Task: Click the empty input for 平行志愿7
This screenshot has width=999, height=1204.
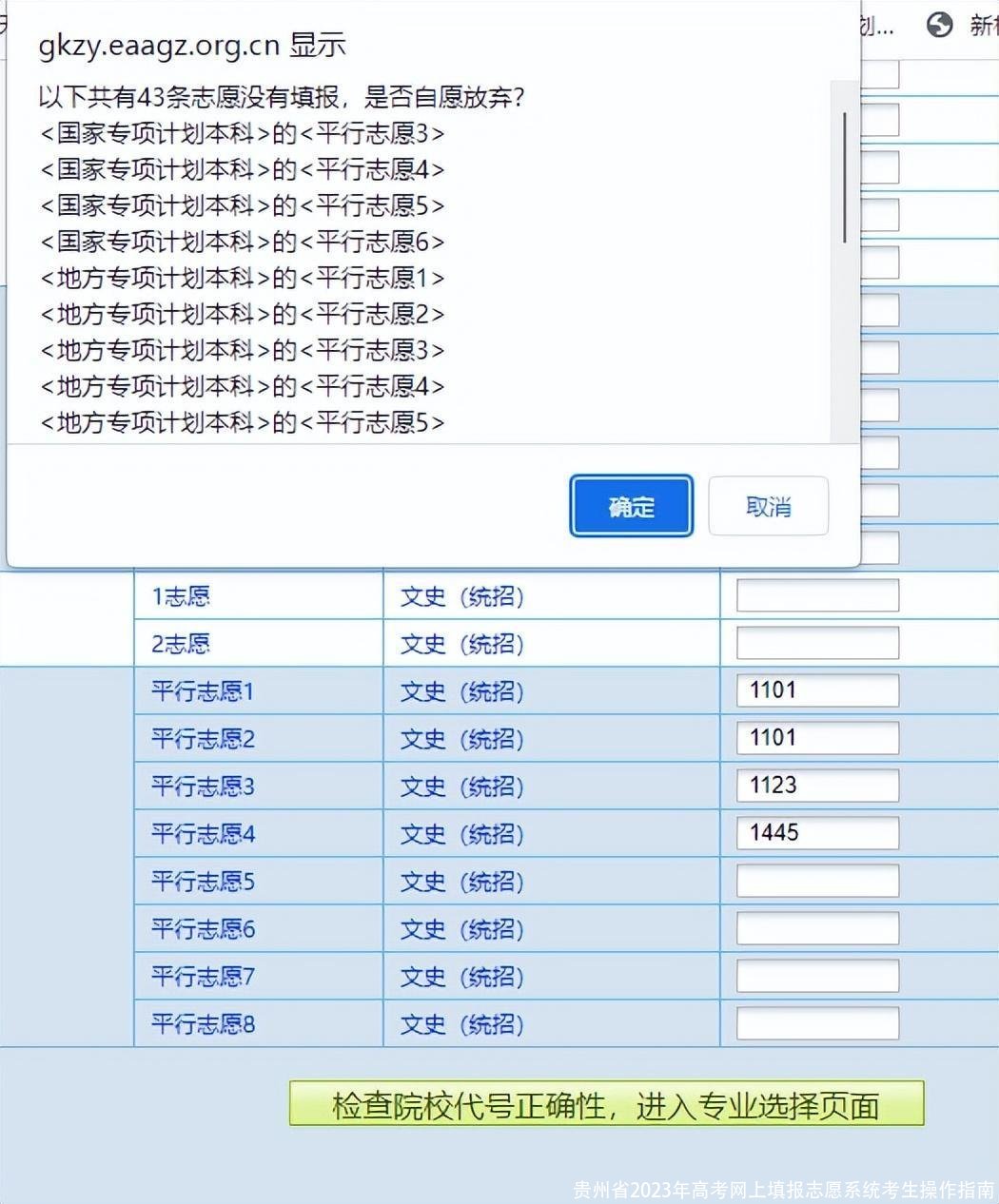Action: [x=816, y=977]
